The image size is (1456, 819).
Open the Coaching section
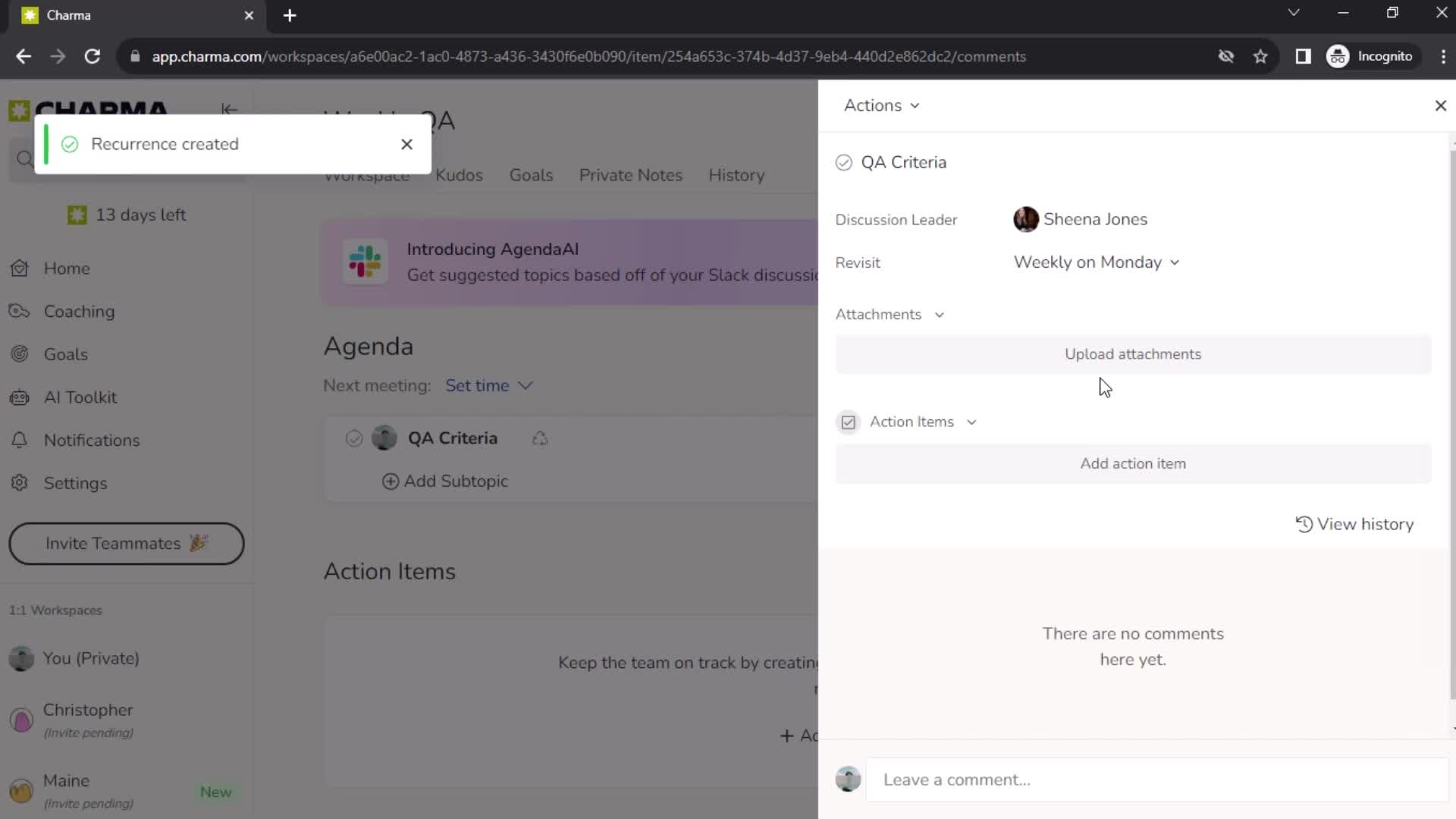pyautogui.click(x=79, y=311)
